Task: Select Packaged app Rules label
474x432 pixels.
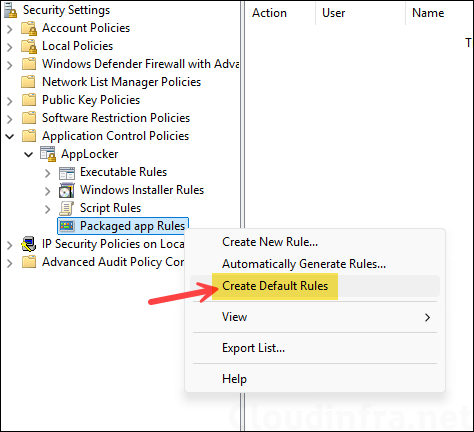Action: click(x=132, y=226)
